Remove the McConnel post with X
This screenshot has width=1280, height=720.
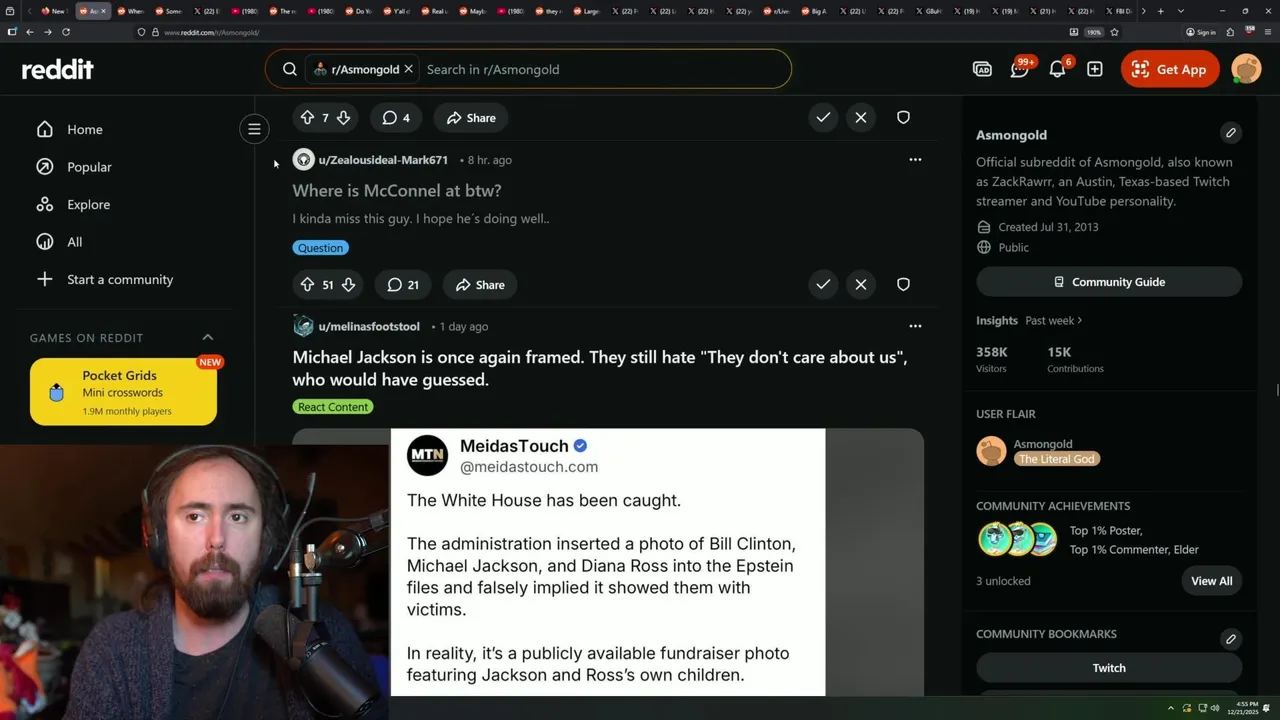pos(861,285)
